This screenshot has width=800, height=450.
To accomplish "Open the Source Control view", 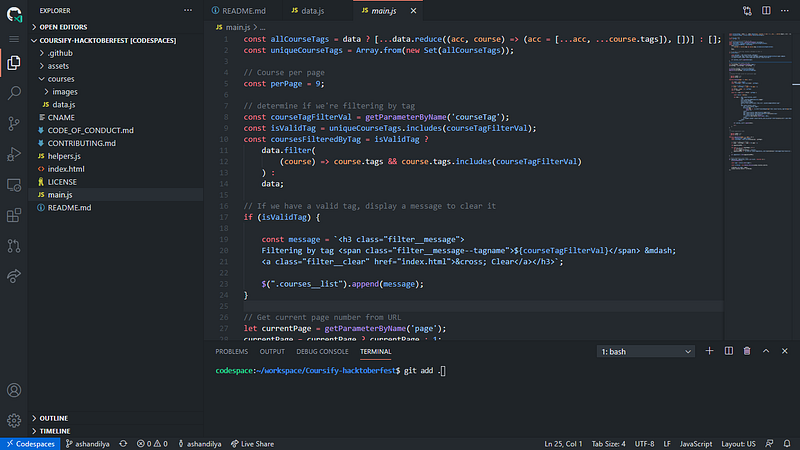I will pyautogui.click(x=14, y=124).
